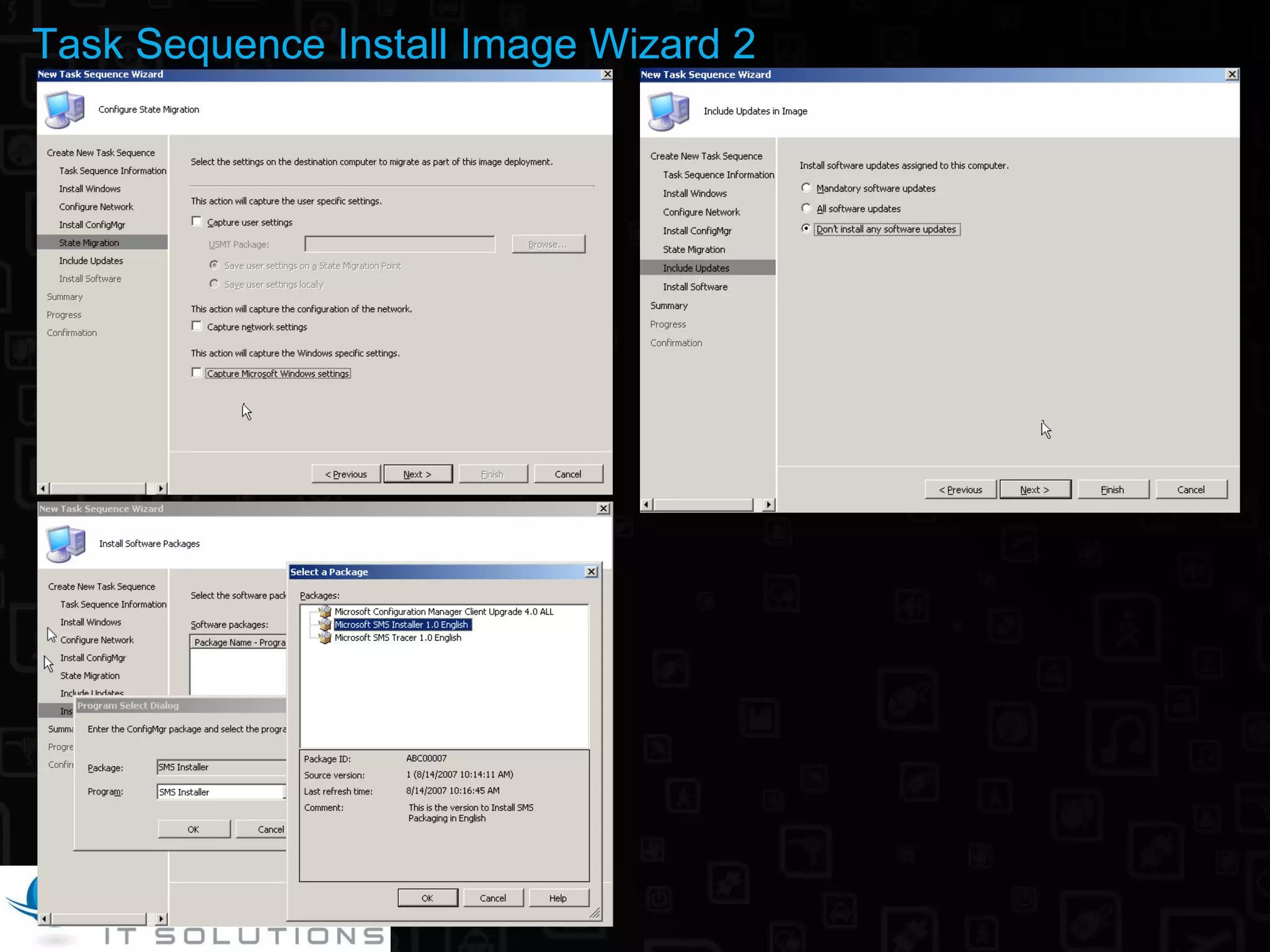
Task: Click the Package field showing SMS Installer
Action: click(221, 767)
